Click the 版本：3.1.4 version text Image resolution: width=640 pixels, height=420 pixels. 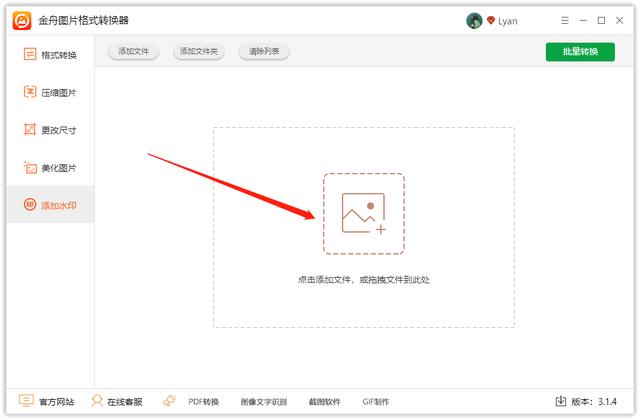(x=594, y=402)
